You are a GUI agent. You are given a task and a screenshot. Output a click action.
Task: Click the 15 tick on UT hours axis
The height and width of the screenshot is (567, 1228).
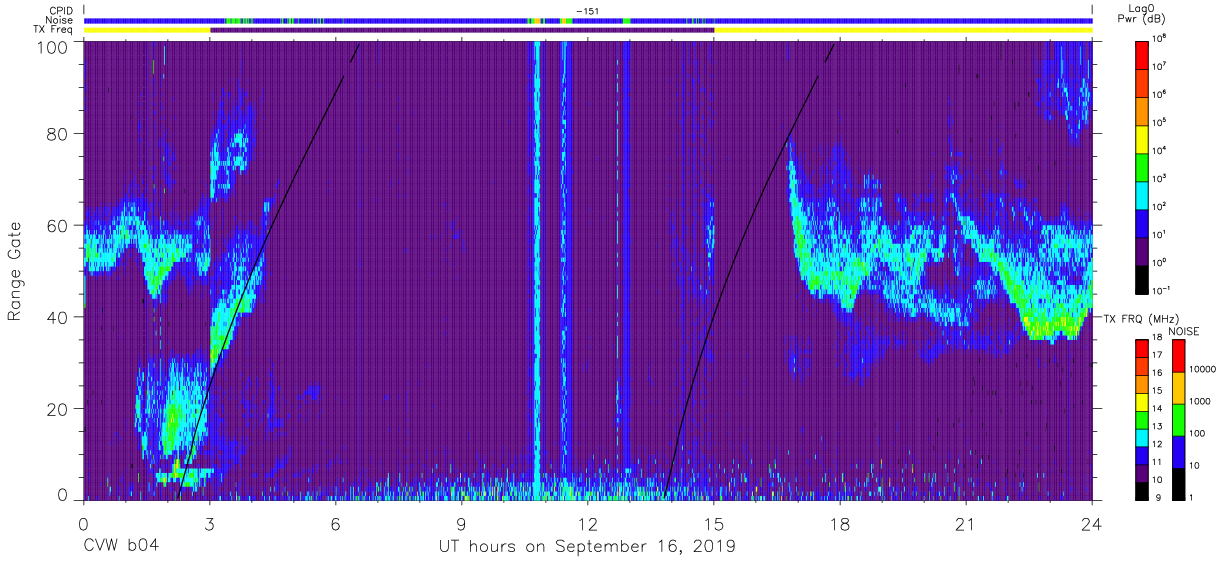click(714, 525)
